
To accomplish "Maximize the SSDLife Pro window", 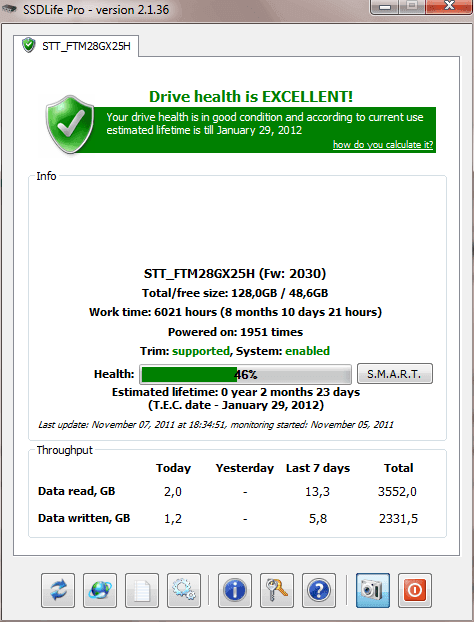I will click(412, 7).
